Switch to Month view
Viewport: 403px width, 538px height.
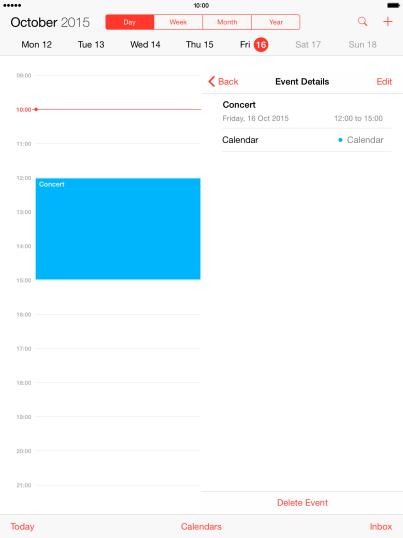tap(227, 22)
